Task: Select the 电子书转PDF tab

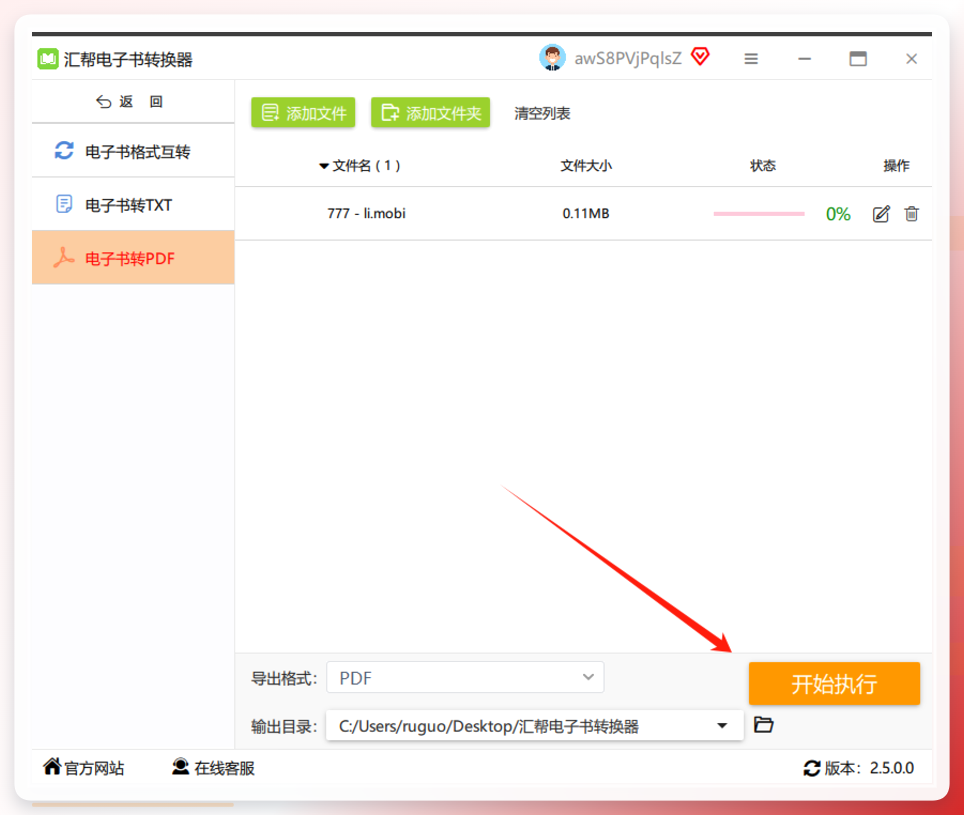Action: pyautogui.click(x=133, y=258)
